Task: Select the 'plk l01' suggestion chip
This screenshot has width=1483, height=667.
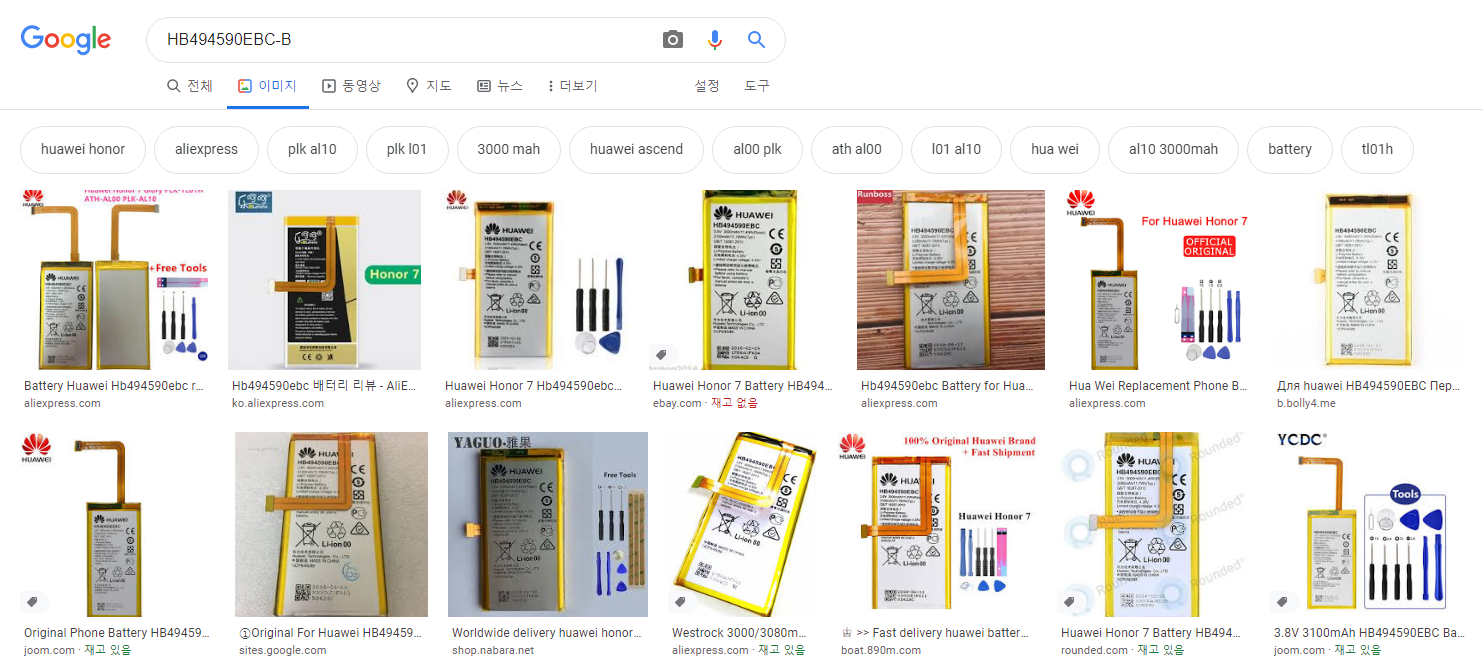Action: (407, 149)
